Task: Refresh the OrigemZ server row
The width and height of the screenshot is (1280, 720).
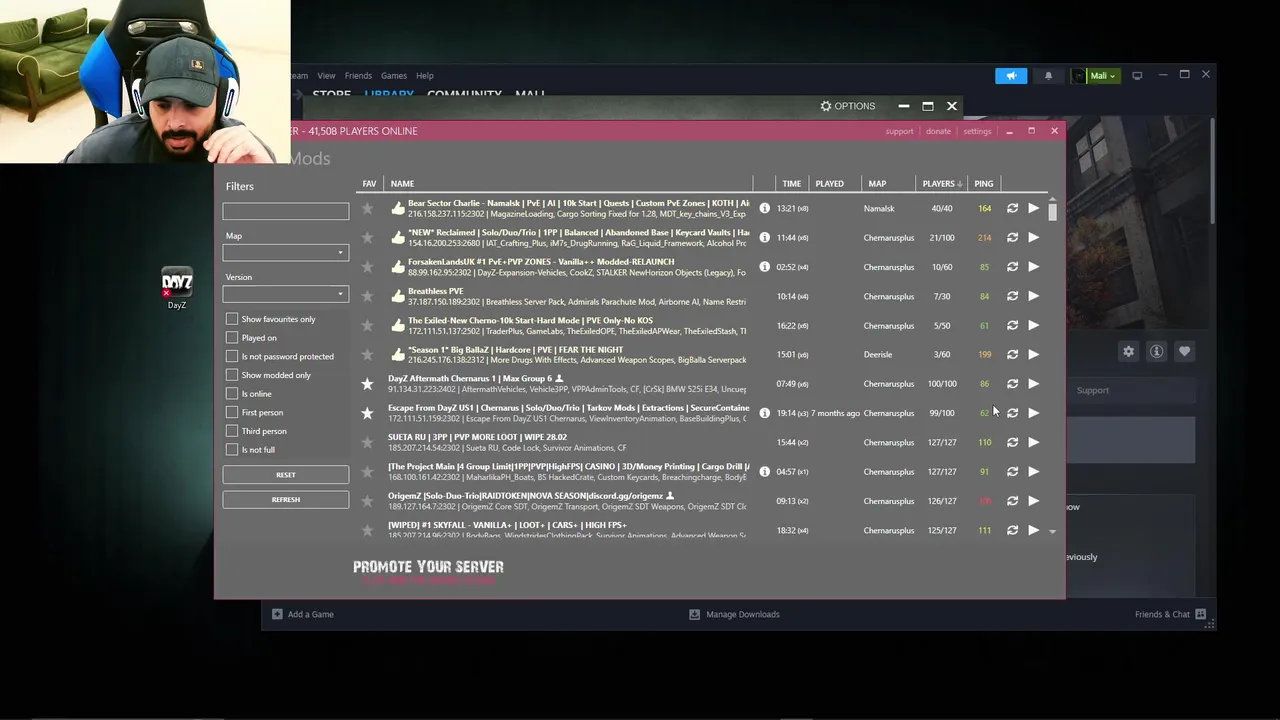Action: click(x=1012, y=501)
